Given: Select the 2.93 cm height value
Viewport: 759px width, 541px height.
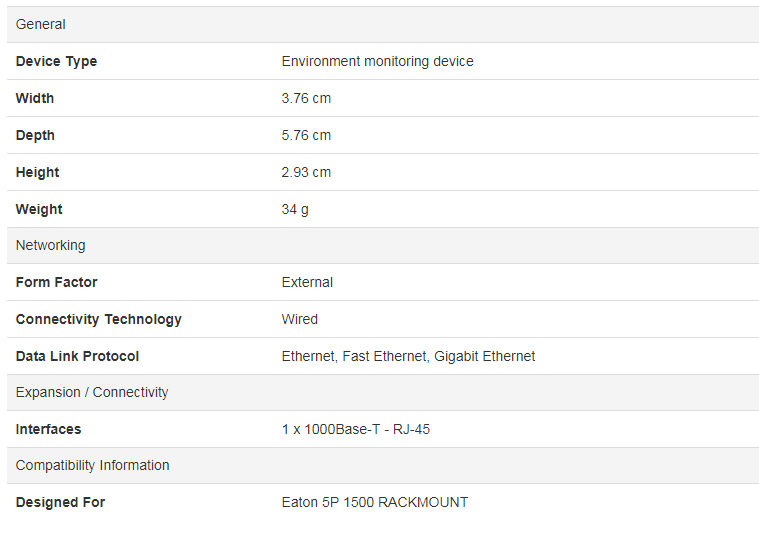Looking at the screenshot, I should point(306,172).
